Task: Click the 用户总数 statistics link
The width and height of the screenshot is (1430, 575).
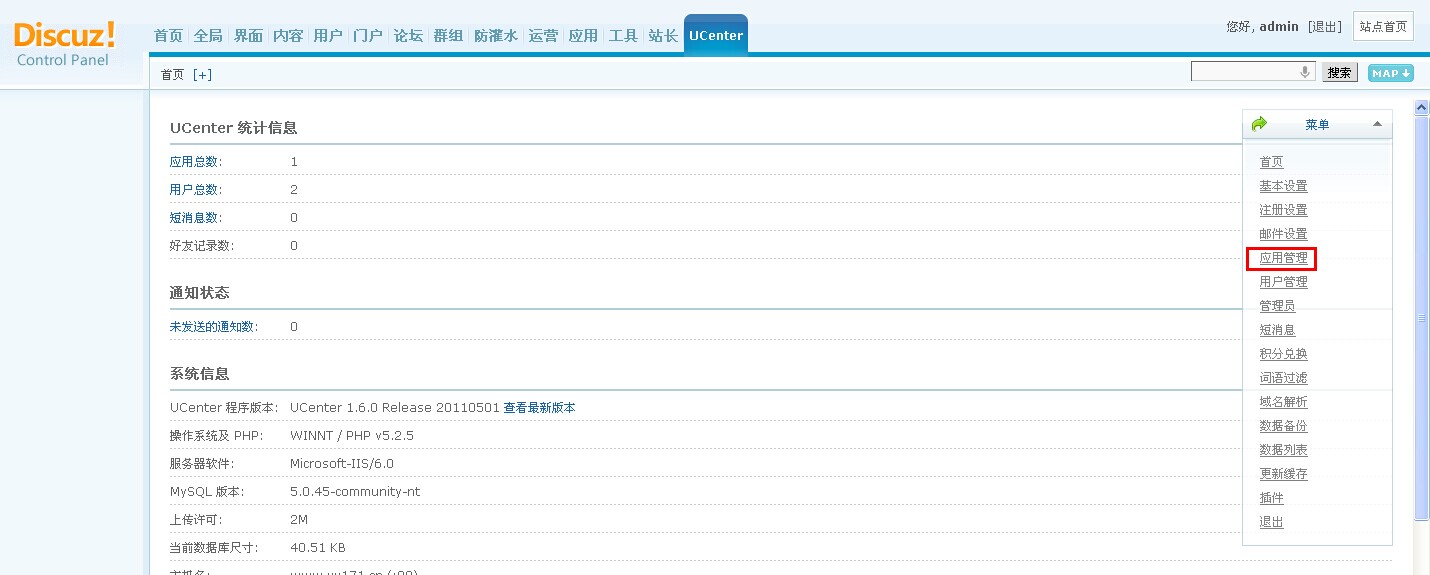Action: [x=196, y=190]
